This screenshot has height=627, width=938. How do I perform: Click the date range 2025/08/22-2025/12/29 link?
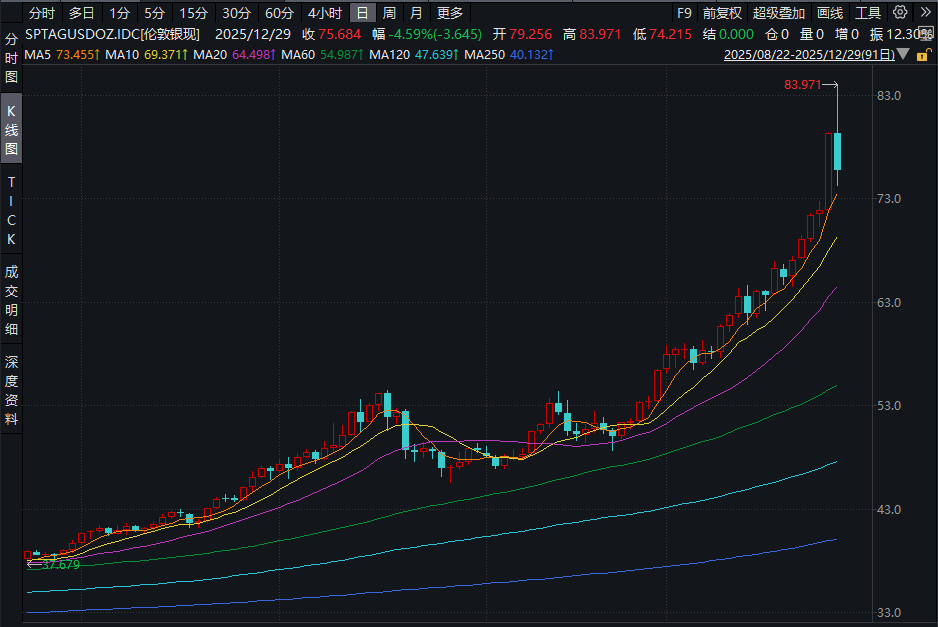coord(809,54)
